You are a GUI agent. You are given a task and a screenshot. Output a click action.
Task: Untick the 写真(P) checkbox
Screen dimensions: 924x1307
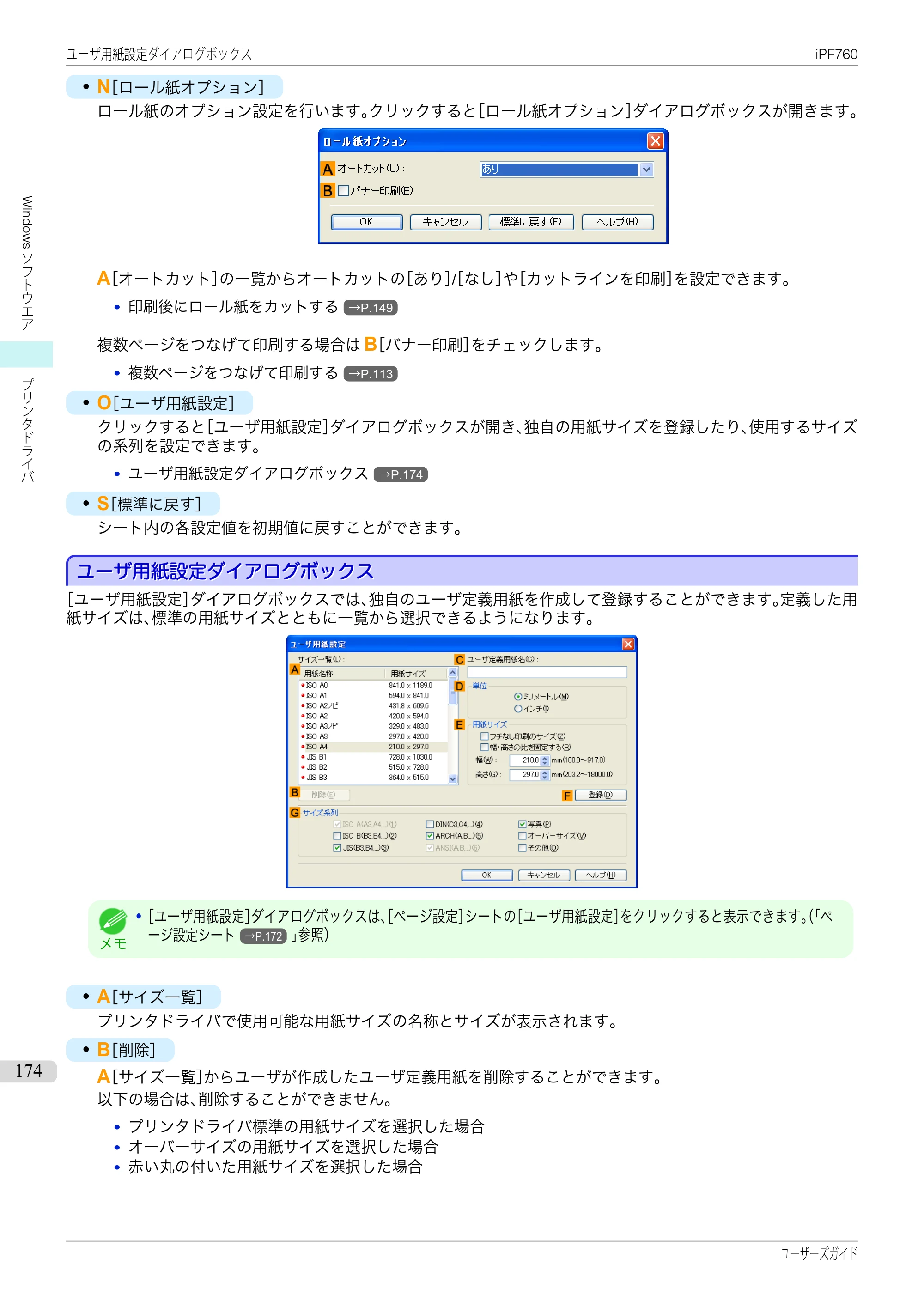pyautogui.click(x=522, y=824)
